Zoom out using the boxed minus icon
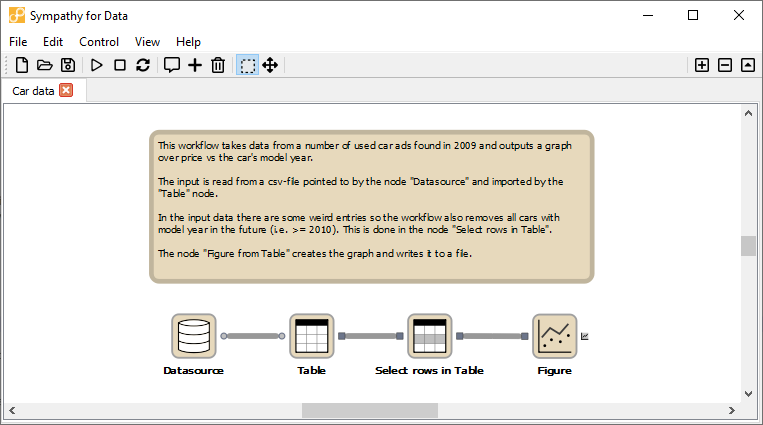Image resolution: width=763 pixels, height=425 pixels. [725, 65]
